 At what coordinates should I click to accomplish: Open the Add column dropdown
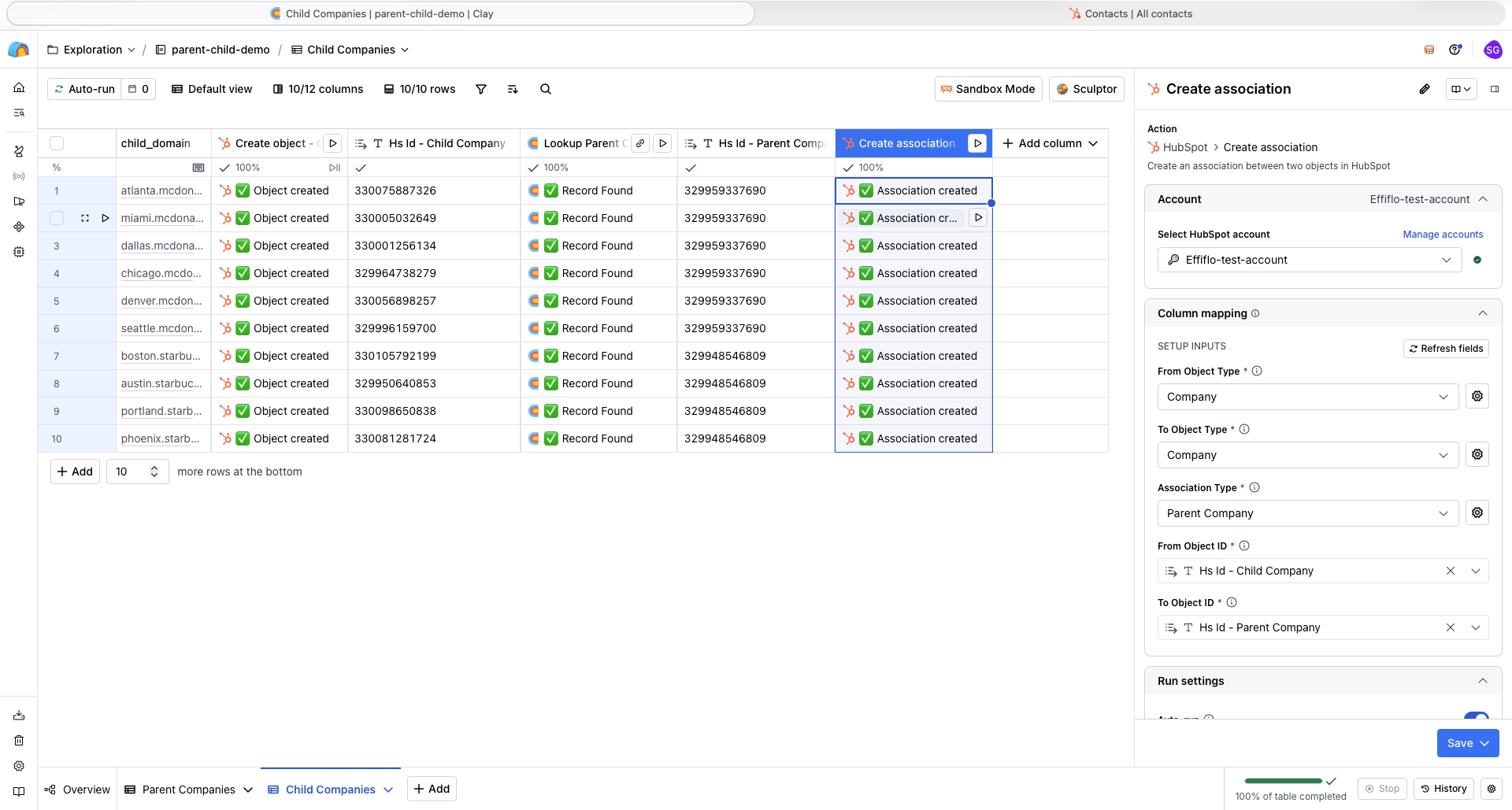click(1050, 143)
